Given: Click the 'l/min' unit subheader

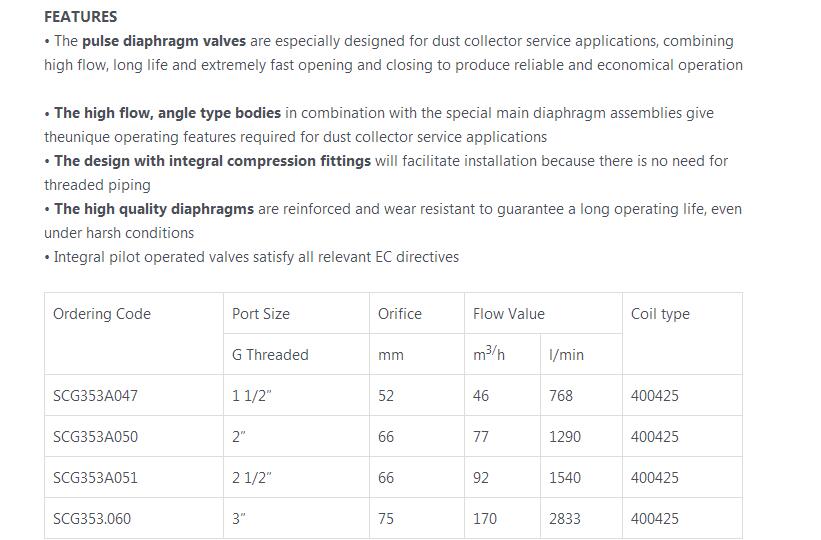Looking at the screenshot, I should pyautogui.click(x=566, y=355).
